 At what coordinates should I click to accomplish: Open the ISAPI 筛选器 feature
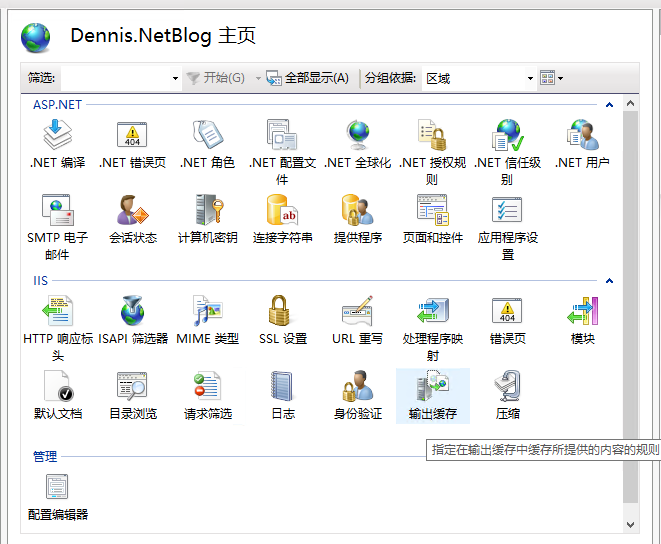tap(132, 321)
